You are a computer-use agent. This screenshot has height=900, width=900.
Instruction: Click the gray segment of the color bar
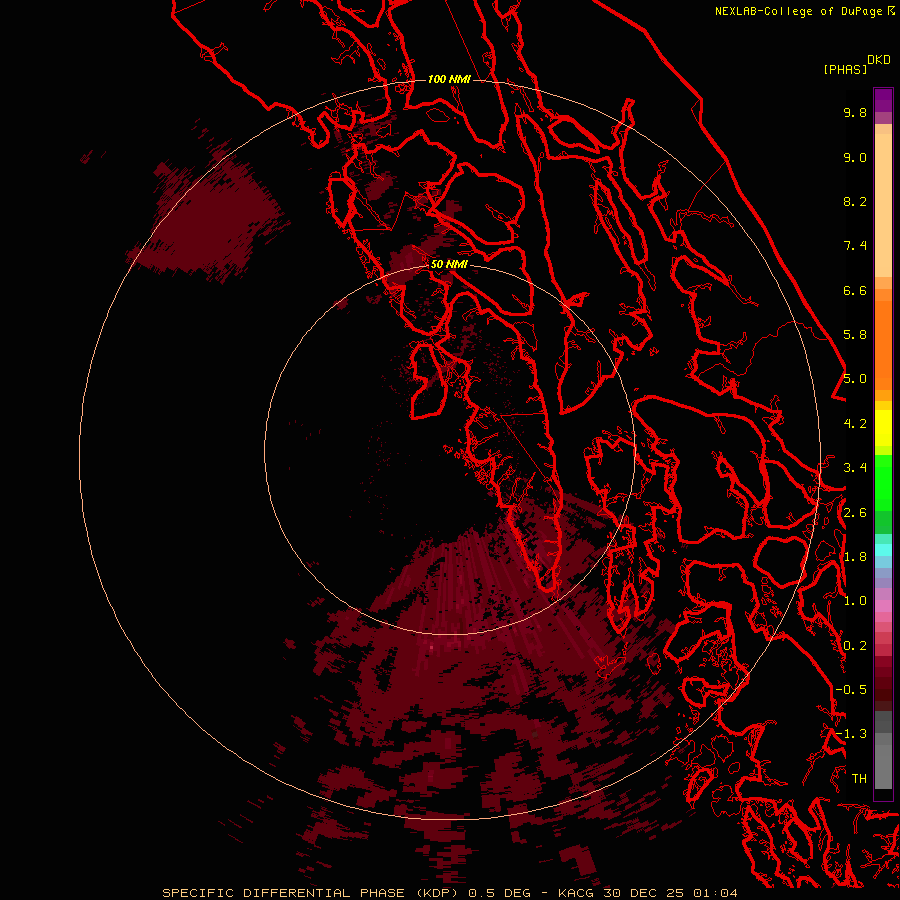pos(883,751)
